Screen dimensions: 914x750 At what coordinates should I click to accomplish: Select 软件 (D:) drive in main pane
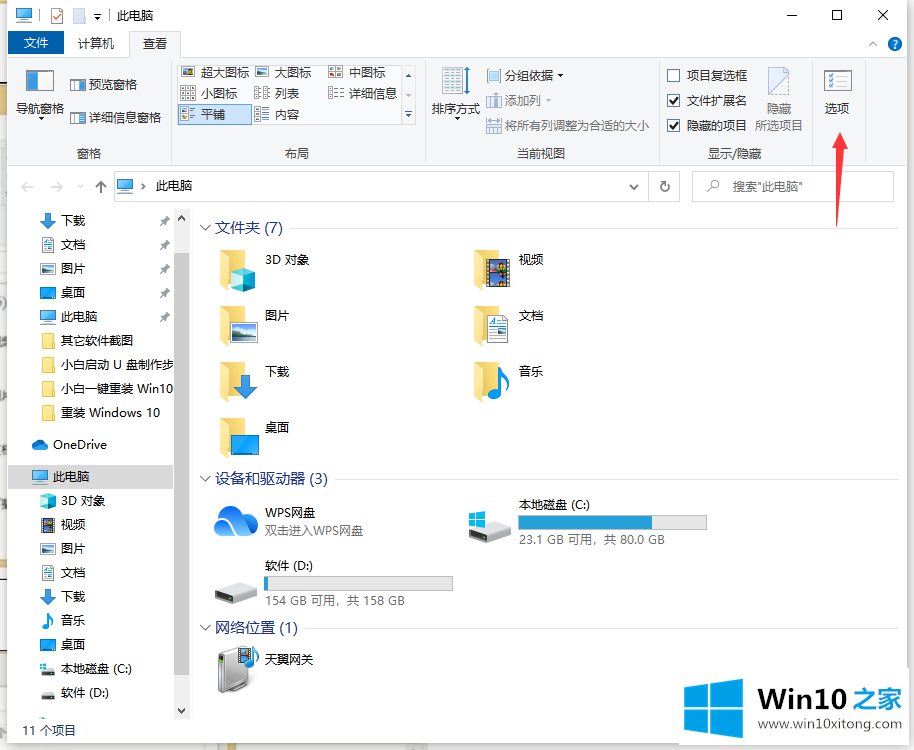click(333, 583)
